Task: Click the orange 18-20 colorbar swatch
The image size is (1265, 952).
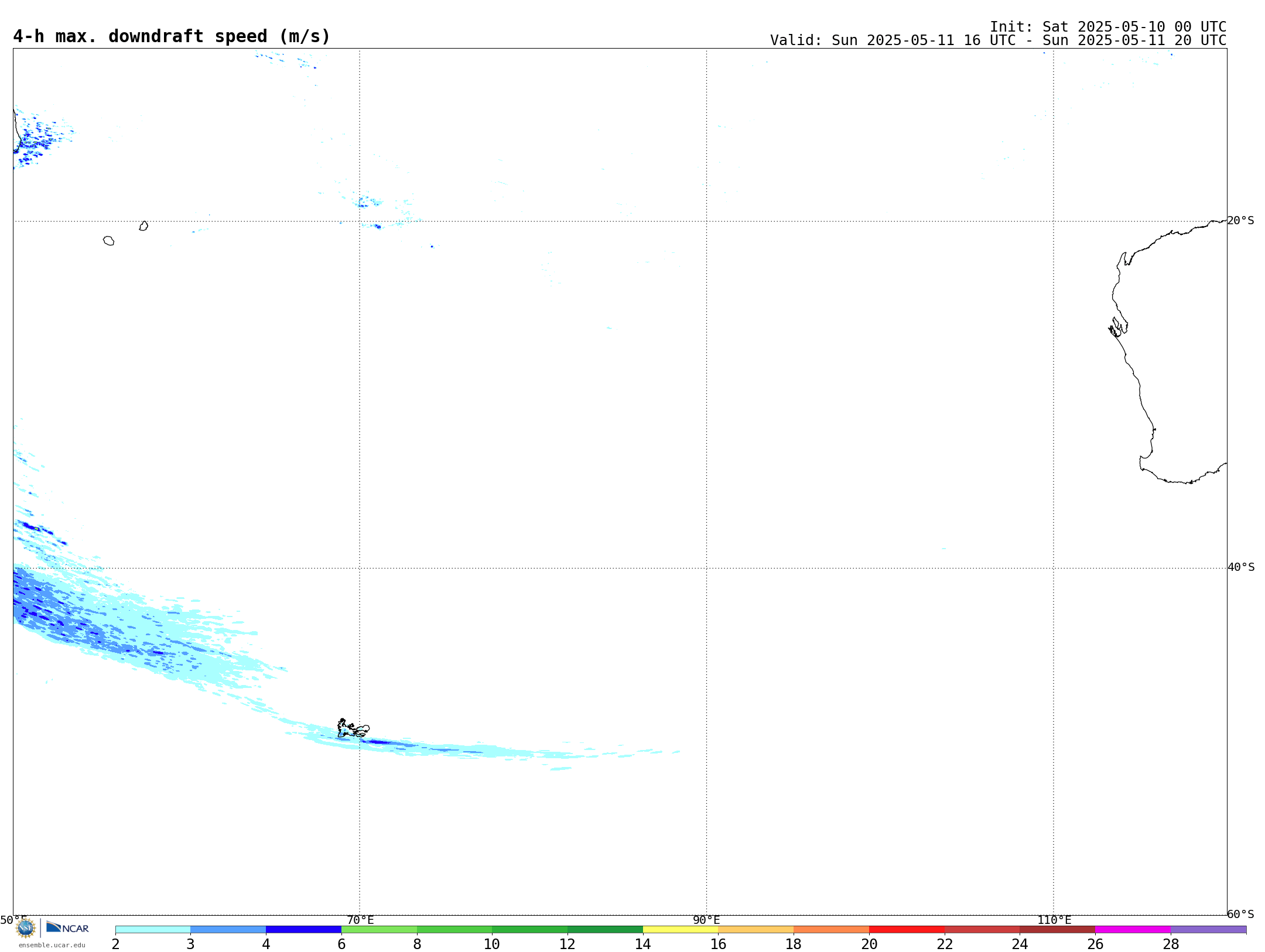Action: tap(832, 930)
